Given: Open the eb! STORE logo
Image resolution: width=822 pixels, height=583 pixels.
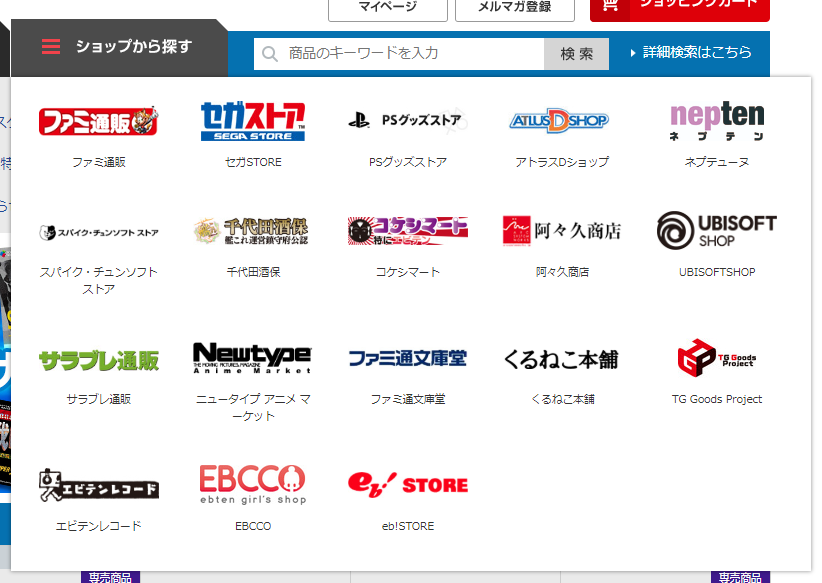Looking at the screenshot, I should click(407, 485).
